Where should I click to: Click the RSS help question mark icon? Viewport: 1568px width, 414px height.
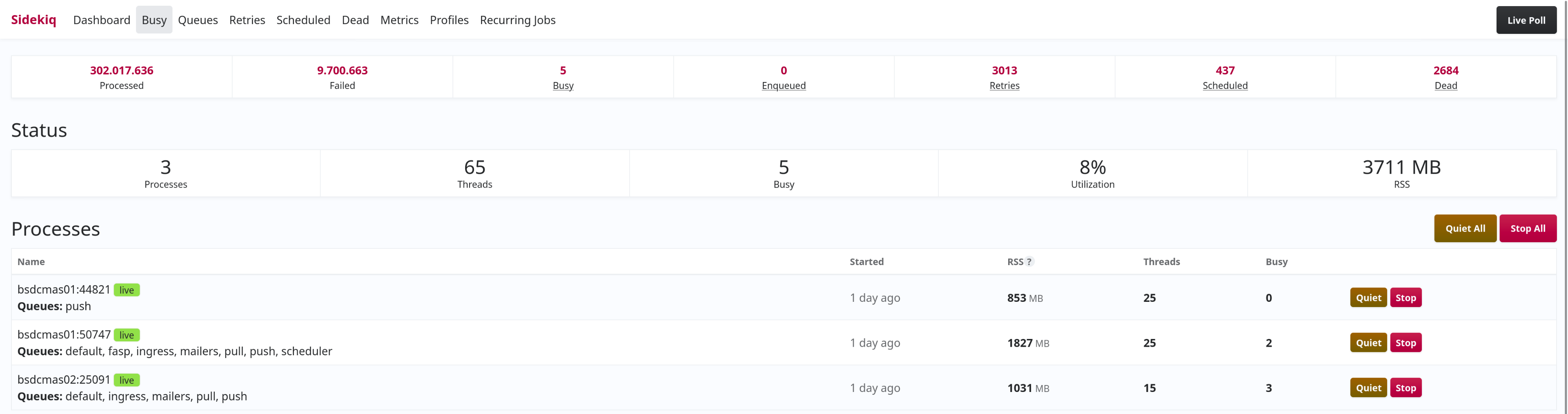pyautogui.click(x=1029, y=261)
